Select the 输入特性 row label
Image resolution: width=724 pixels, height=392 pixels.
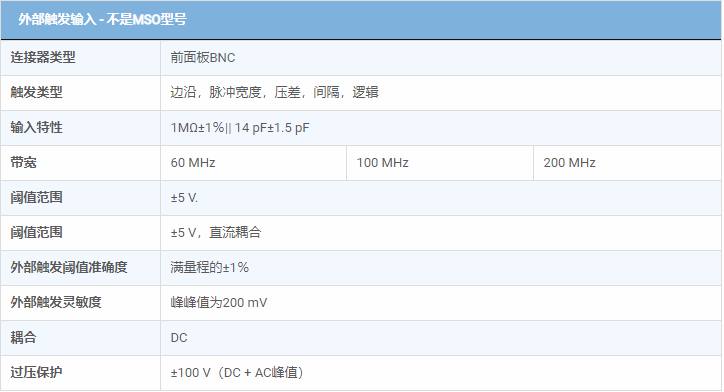pos(36,127)
